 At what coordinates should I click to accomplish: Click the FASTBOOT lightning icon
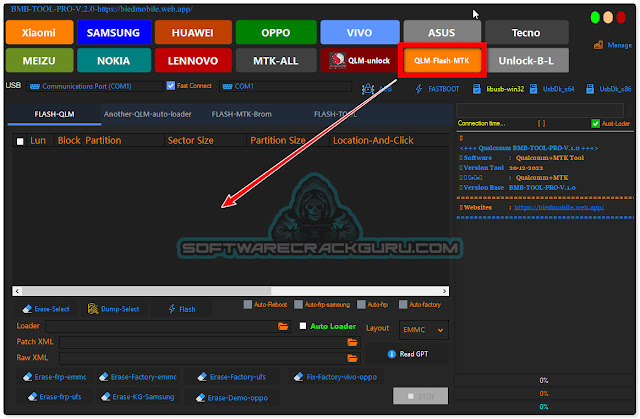(x=419, y=89)
